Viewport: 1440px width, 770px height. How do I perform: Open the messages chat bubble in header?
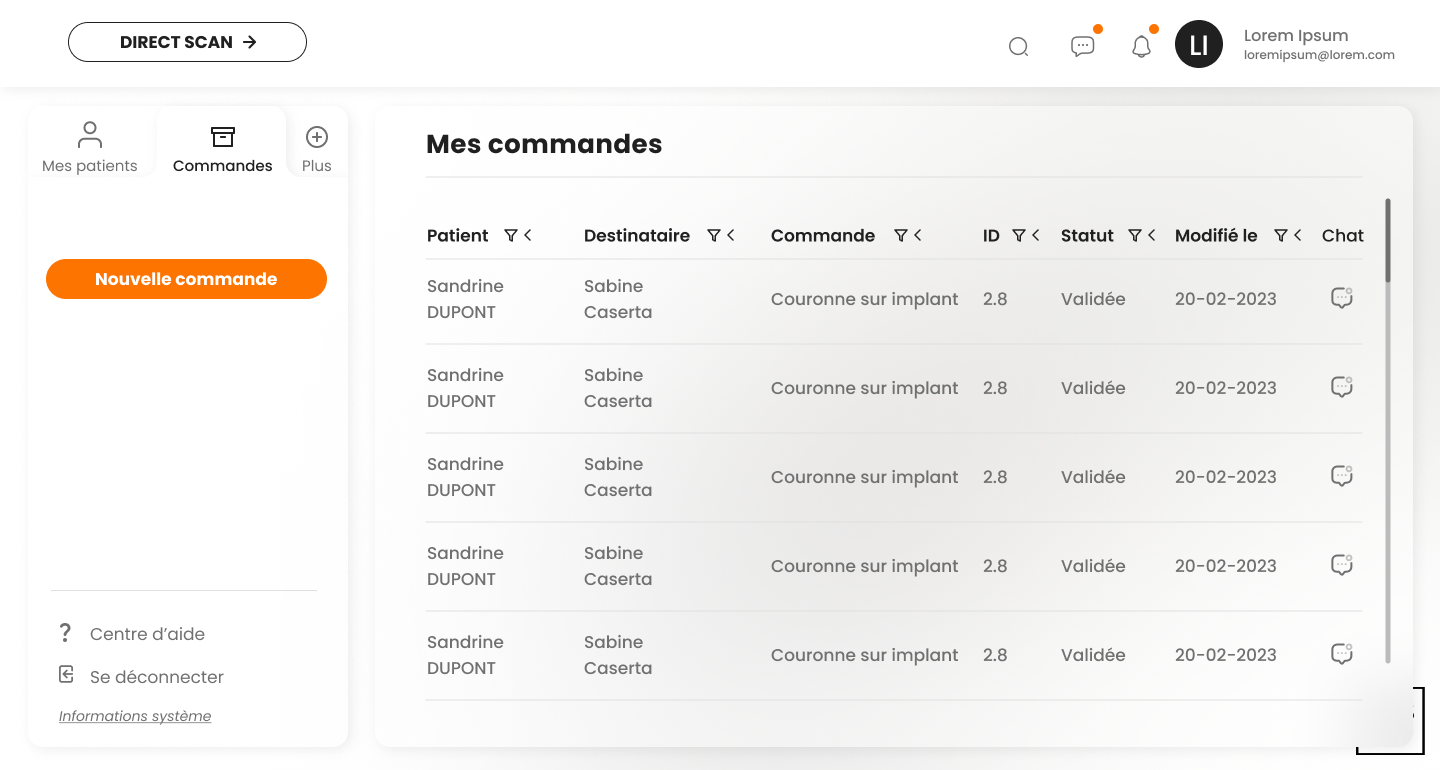pyautogui.click(x=1082, y=46)
